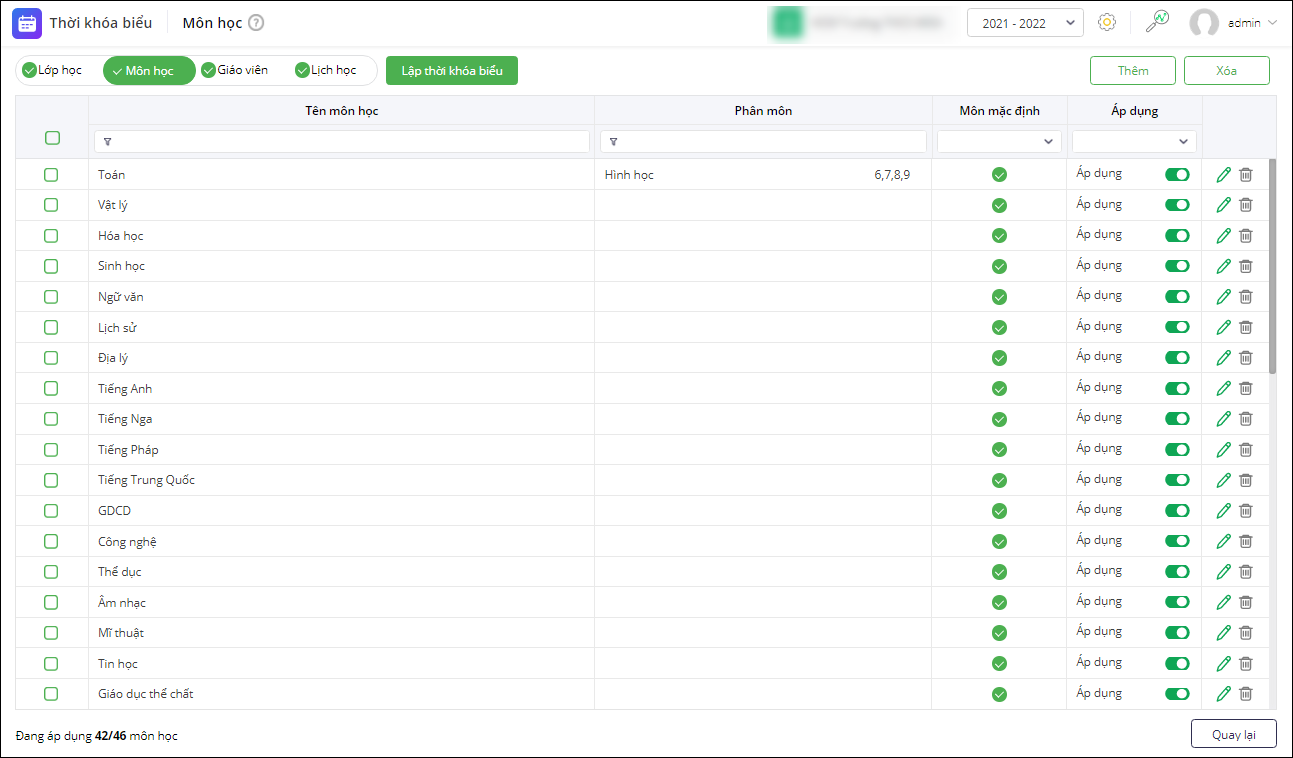Image resolution: width=1293 pixels, height=758 pixels.
Task: Open the Lịch học step tab
Action: click(326, 71)
